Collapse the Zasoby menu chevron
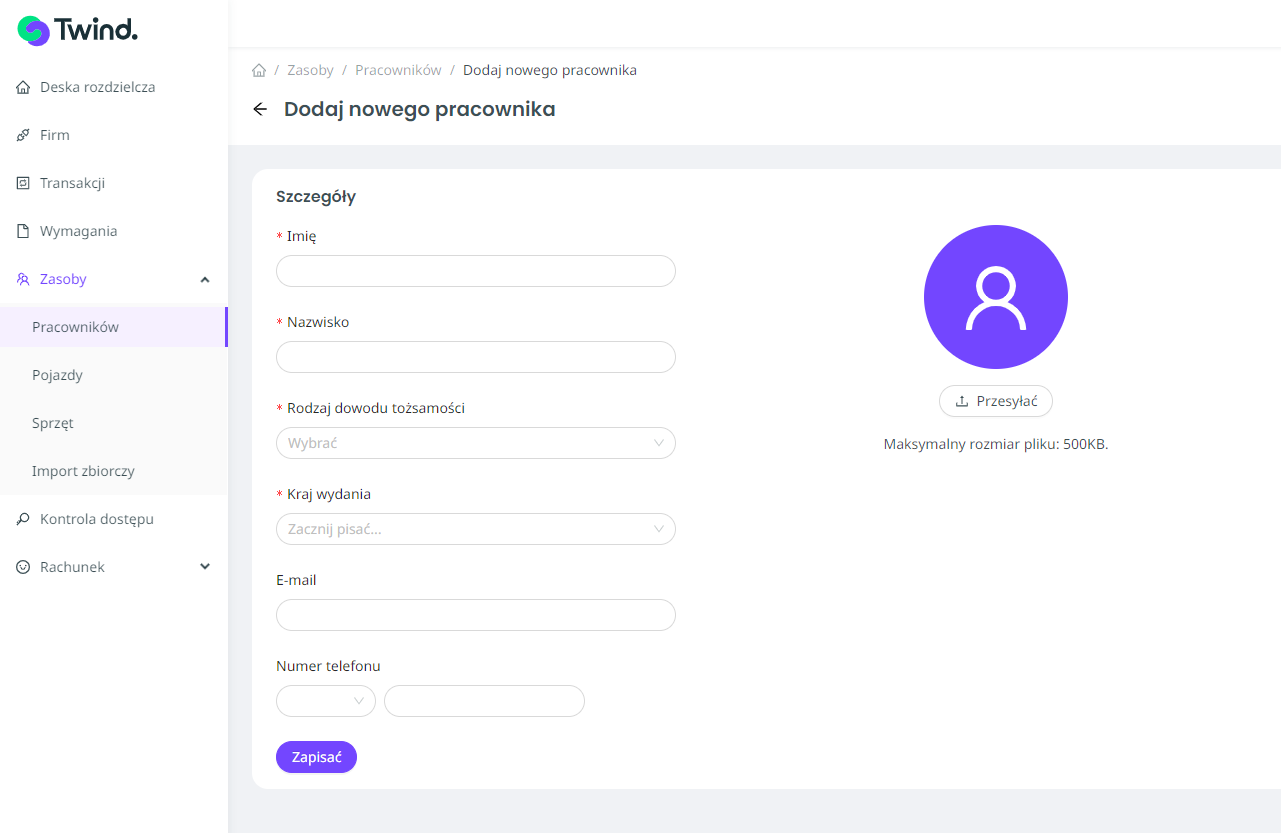Screen dimensions: 1281x833 pyautogui.click(x=205, y=279)
